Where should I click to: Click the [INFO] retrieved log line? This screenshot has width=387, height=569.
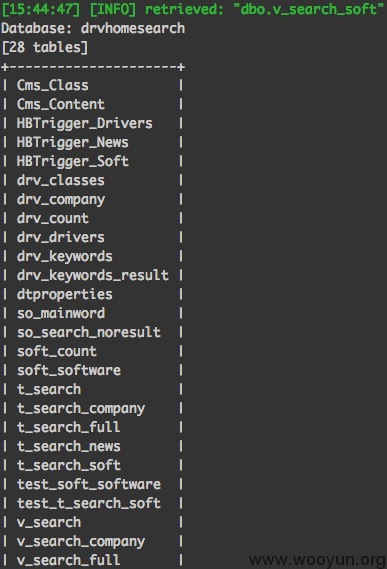click(193, 9)
